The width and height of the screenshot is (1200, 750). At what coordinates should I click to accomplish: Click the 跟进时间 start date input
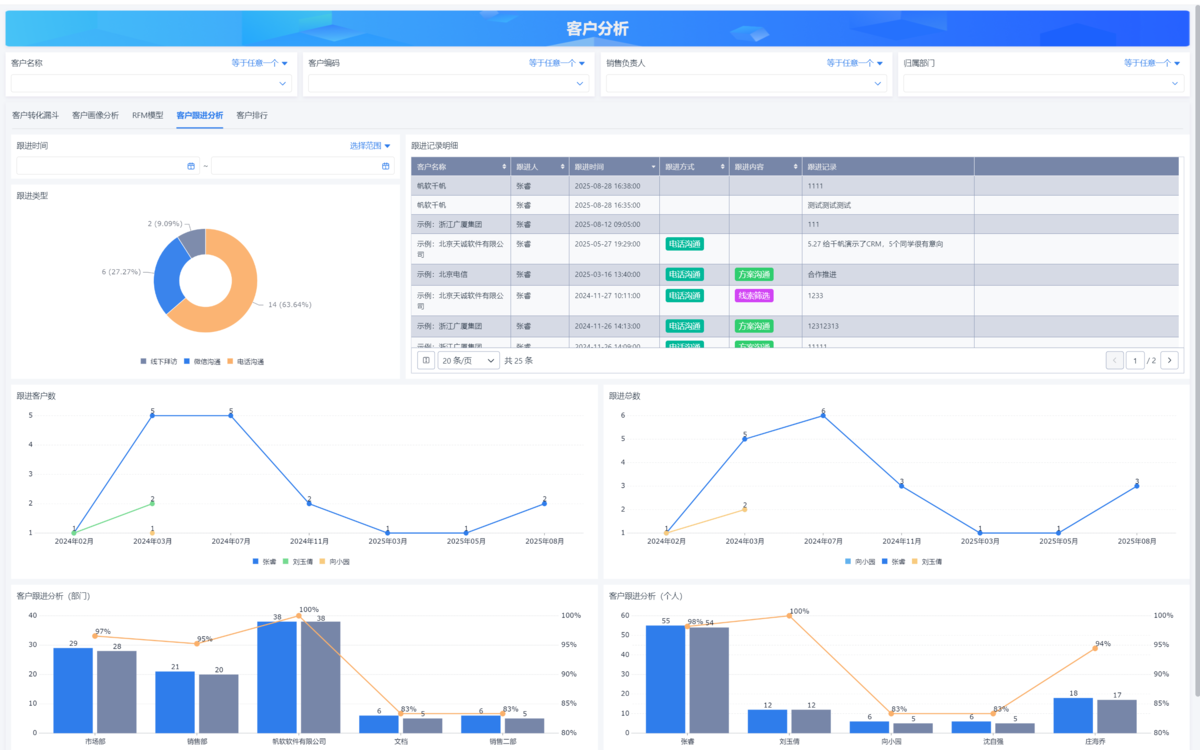(107, 166)
